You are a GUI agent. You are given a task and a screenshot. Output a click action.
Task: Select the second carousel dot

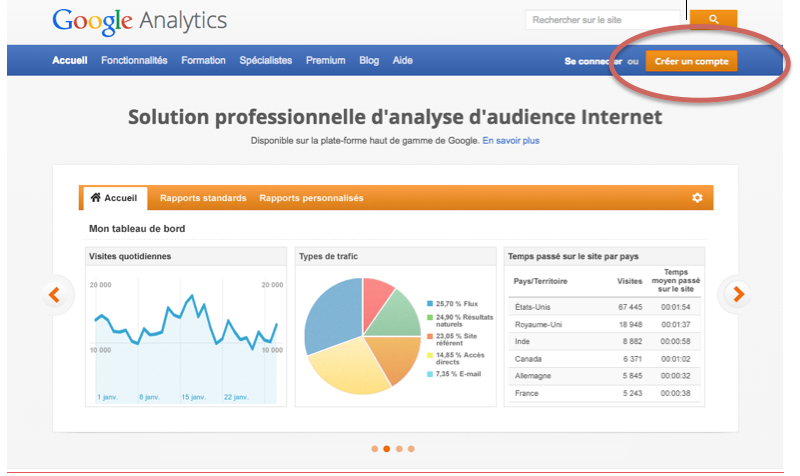(387, 449)
